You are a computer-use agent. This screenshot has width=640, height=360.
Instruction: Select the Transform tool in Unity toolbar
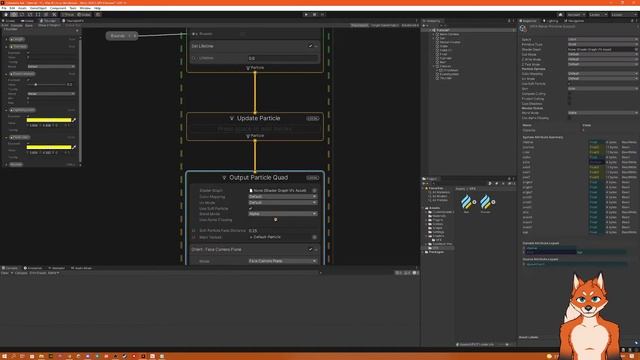tap(46, 14)
